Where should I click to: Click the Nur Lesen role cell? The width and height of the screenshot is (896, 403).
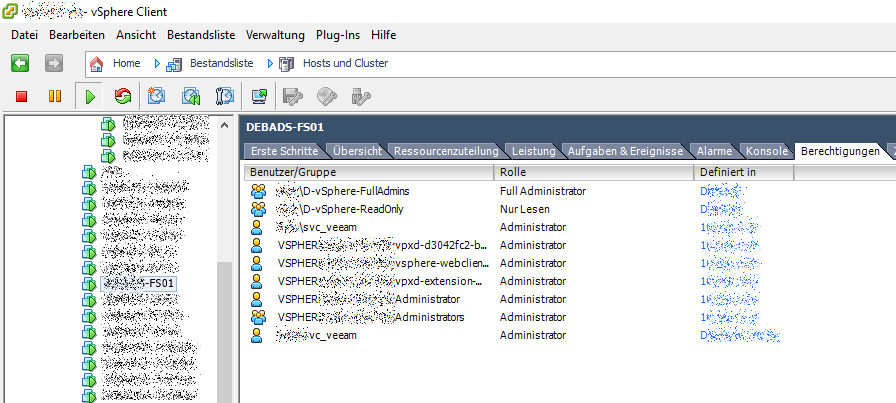[525, 209]
